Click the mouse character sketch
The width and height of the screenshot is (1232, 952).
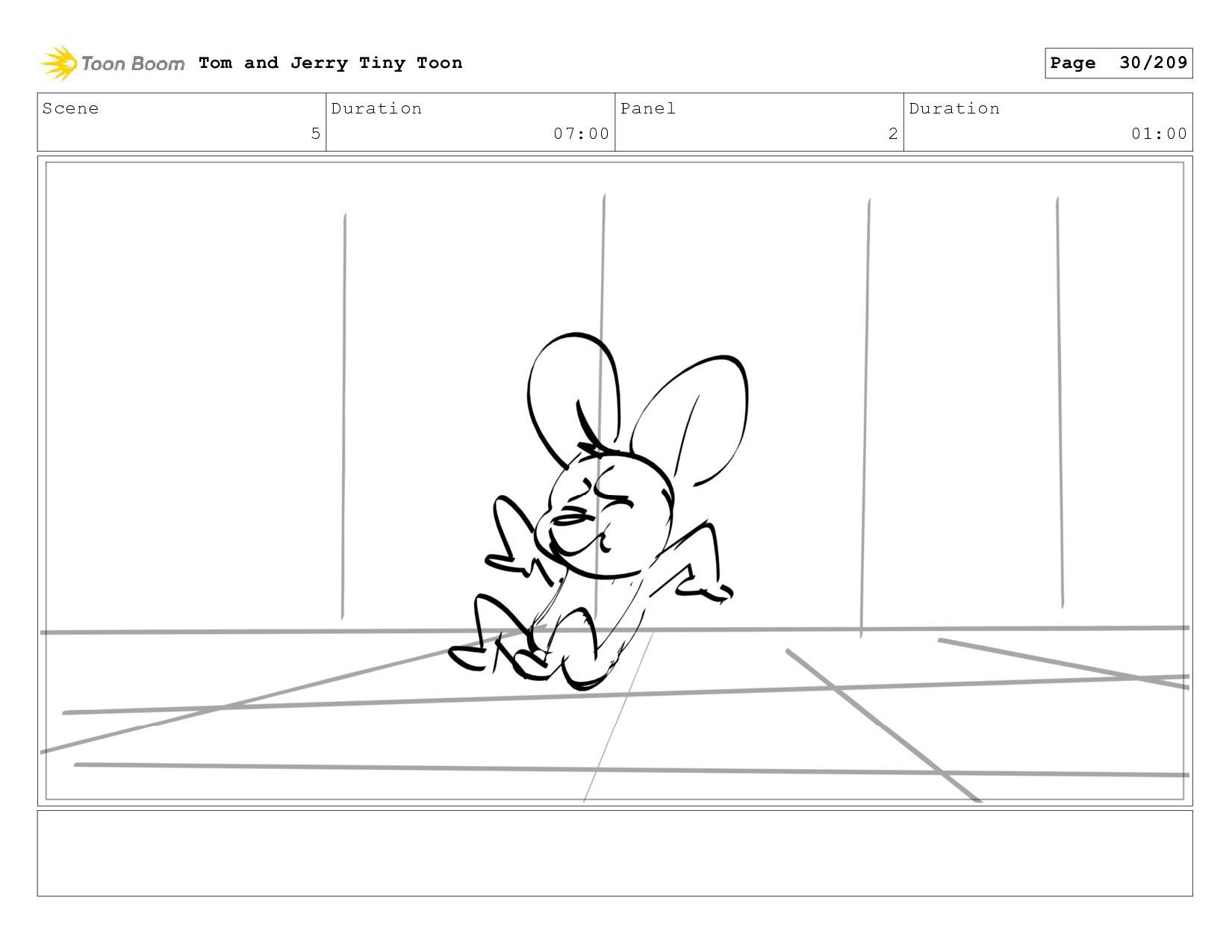pos(597,511)
